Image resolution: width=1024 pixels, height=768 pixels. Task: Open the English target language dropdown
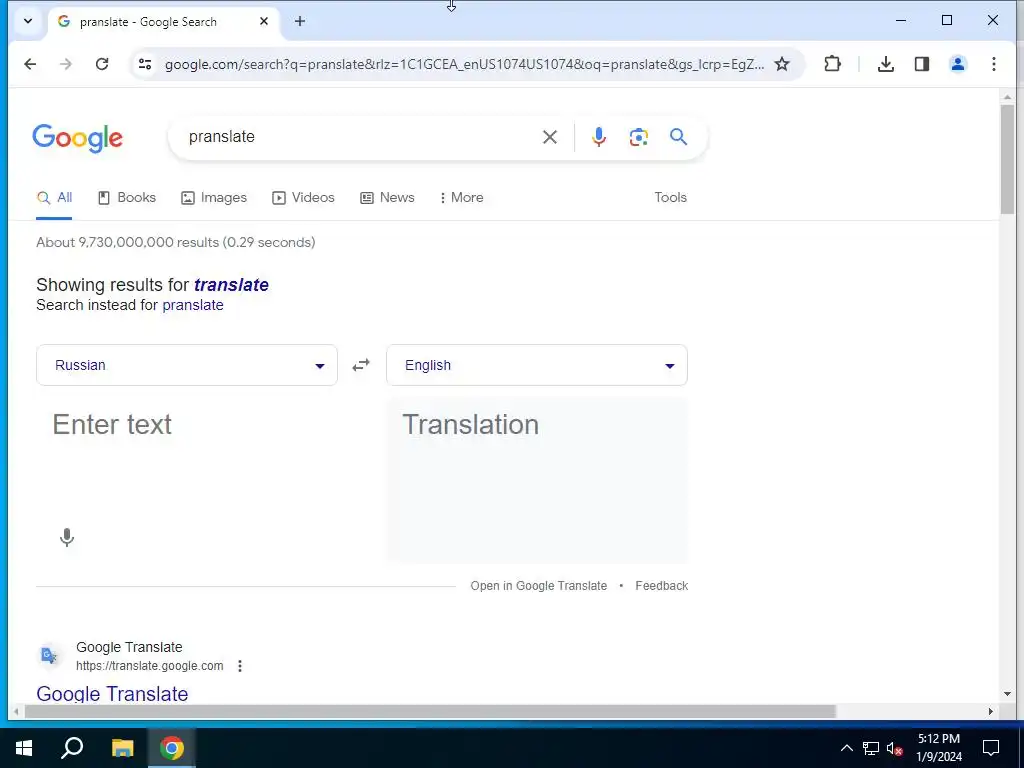[537, 365]
